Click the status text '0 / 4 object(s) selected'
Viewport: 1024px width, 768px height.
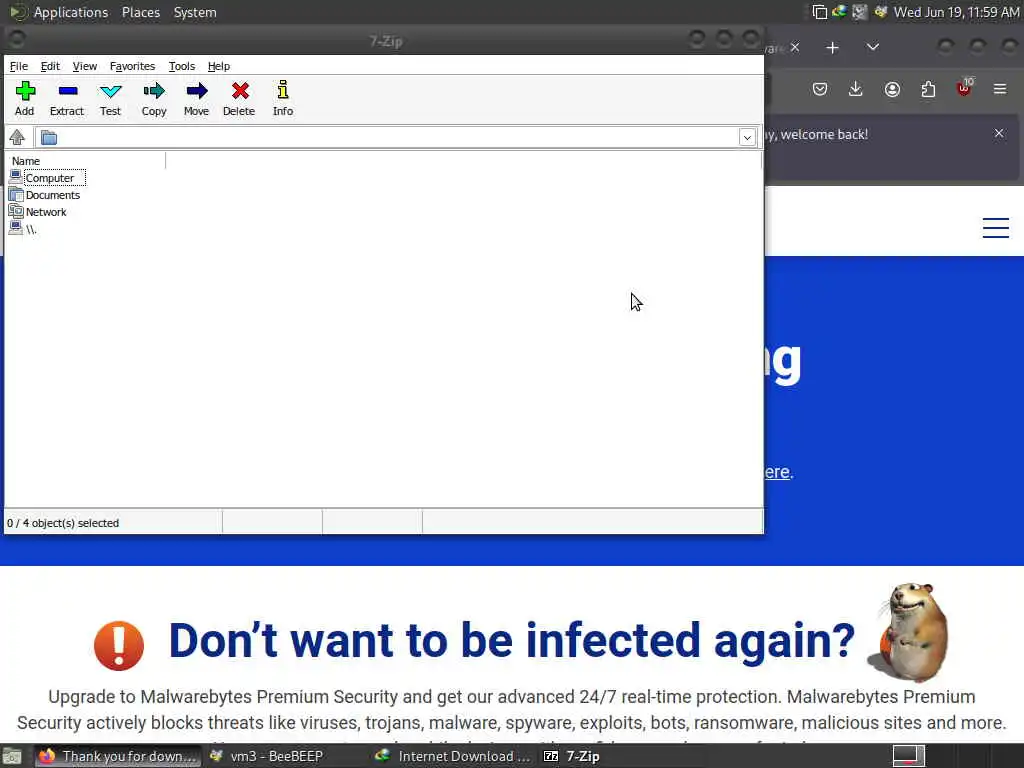[x=63, y=523]
